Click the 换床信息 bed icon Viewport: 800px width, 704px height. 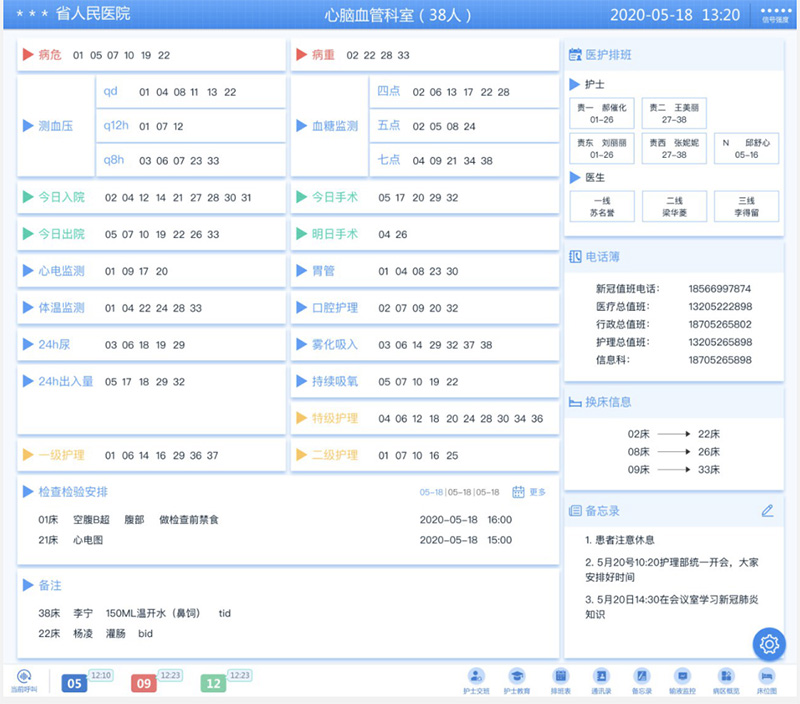(x=575, y=403)
